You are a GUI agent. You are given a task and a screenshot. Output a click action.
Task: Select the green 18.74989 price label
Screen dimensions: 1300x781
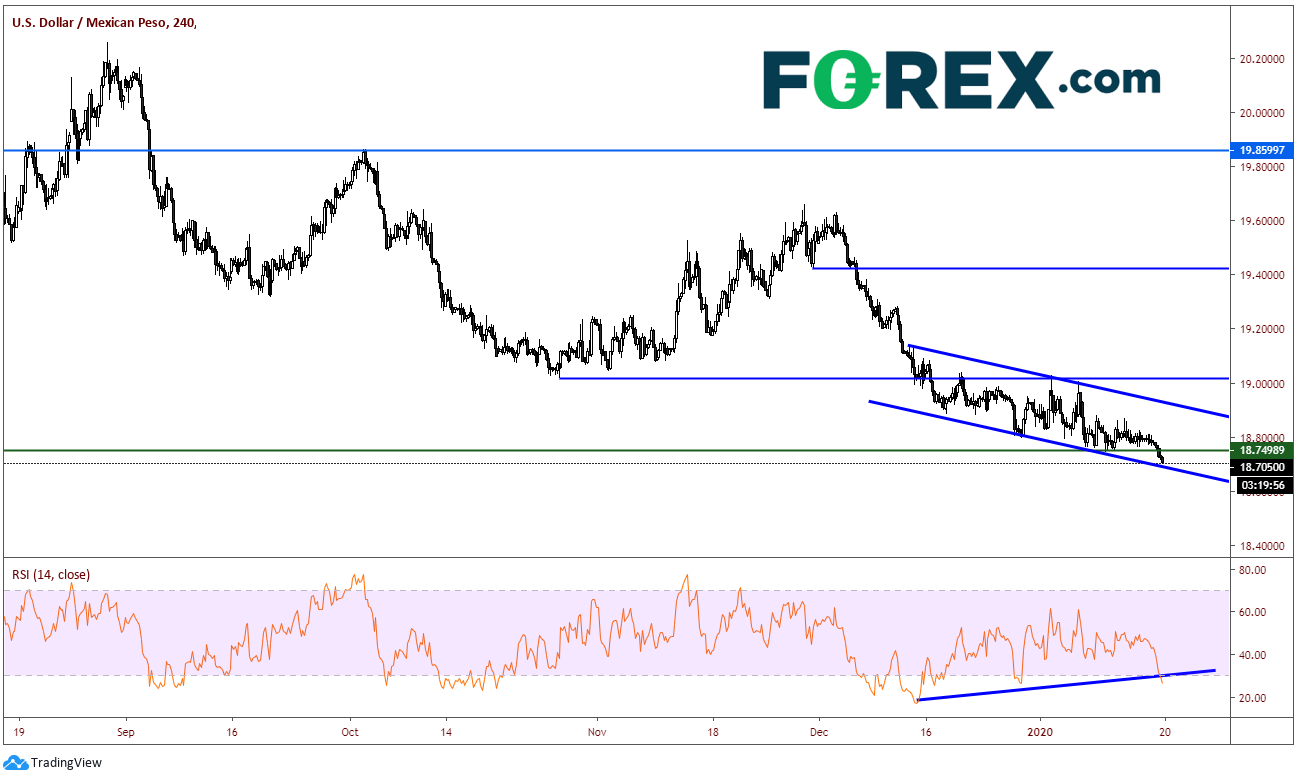1264,450
